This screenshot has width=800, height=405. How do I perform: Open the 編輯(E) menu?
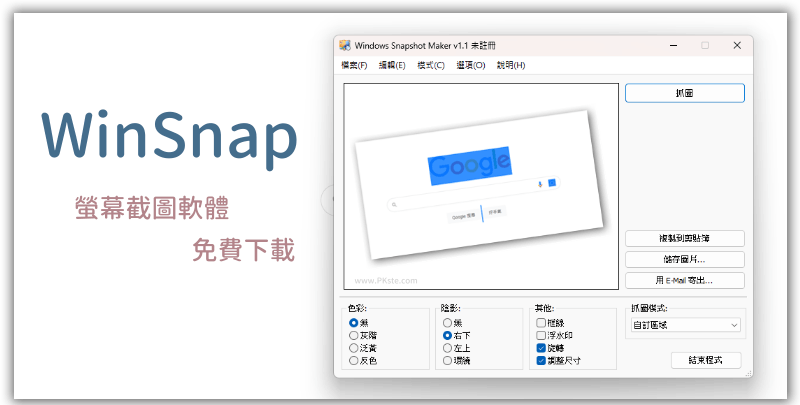point(392,65)
